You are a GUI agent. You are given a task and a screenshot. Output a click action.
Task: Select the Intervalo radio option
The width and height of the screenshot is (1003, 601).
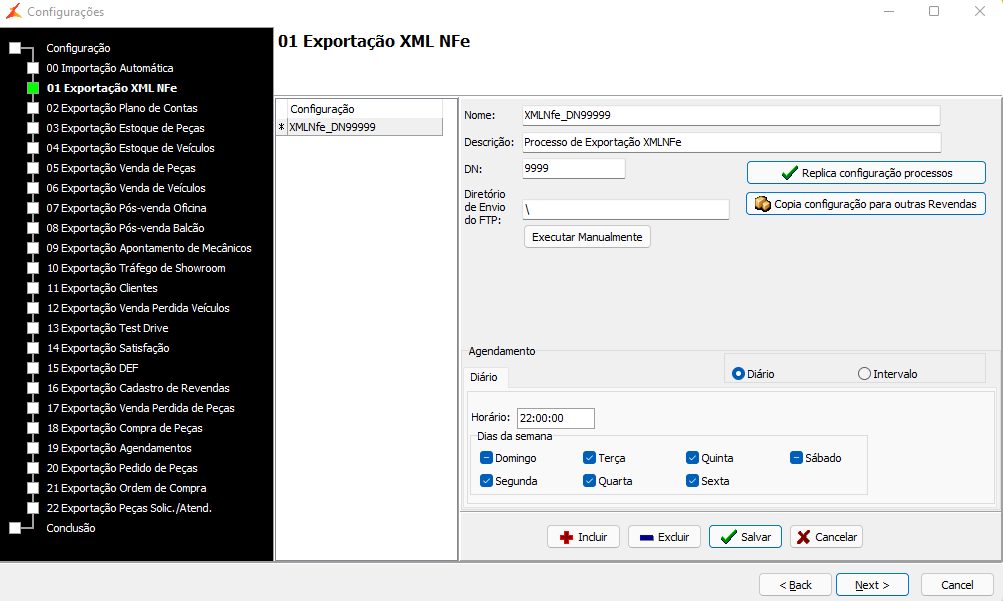(864, 374)
